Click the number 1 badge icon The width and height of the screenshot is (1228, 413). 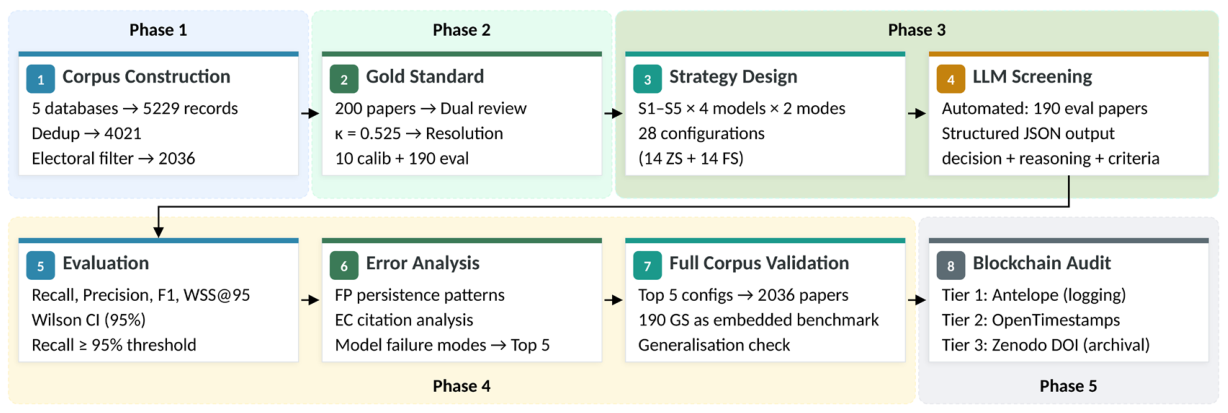point(41,78)
